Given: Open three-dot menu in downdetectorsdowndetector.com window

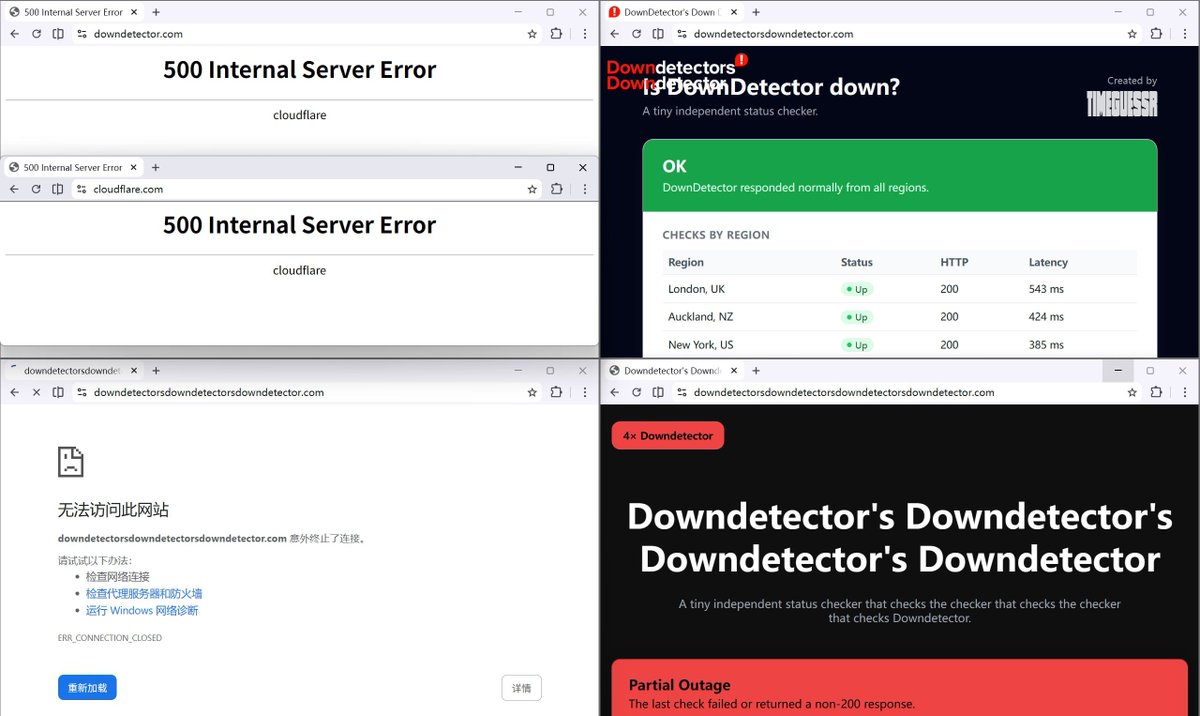Looking at the screenshot, I should [1185, 33].
